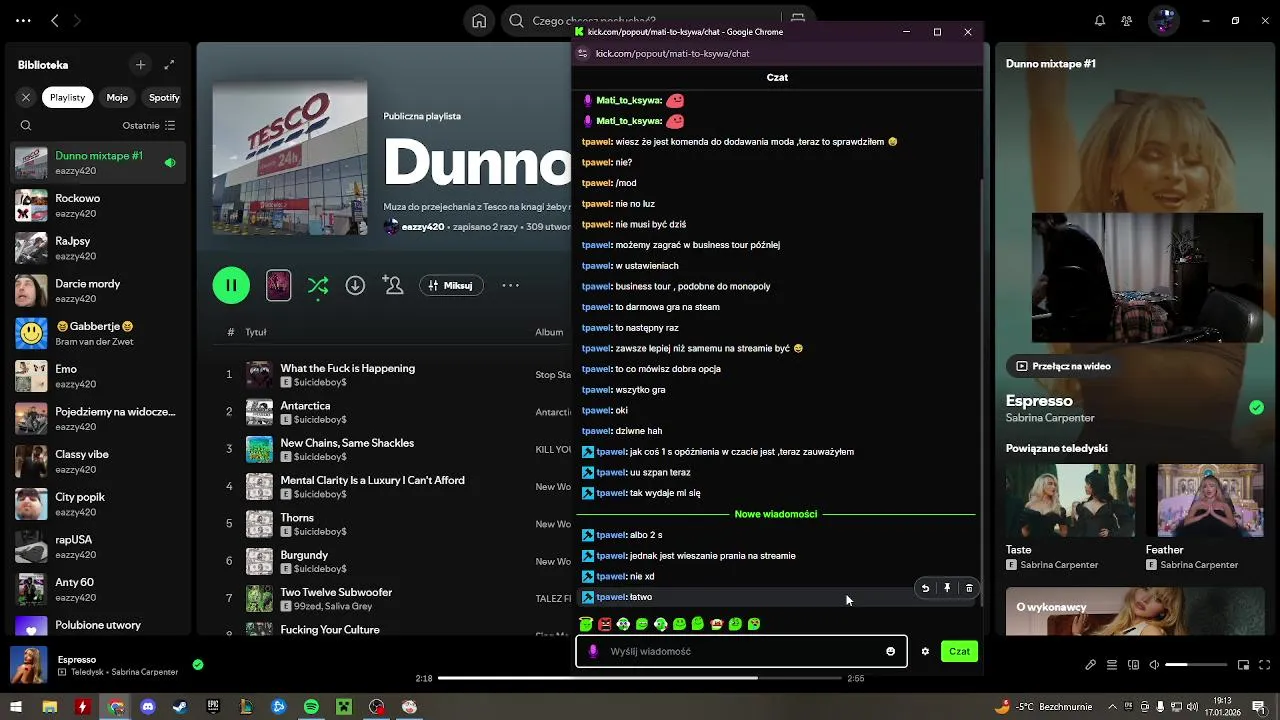Play the track Two Twelve Subwoofer
This screenshot has height=720, width=1280.
click(336, 592)
